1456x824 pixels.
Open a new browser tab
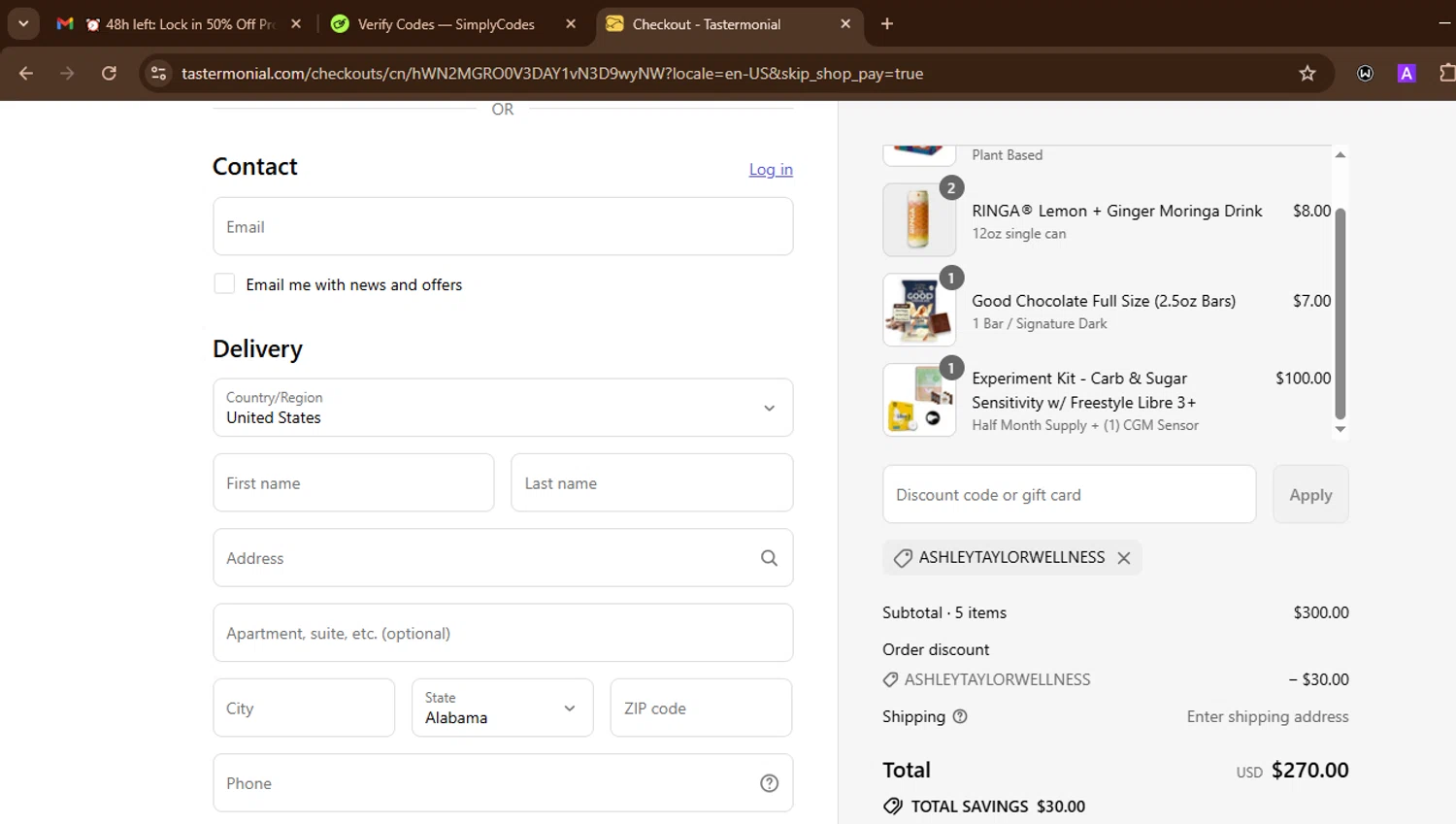tap(887, 24)
